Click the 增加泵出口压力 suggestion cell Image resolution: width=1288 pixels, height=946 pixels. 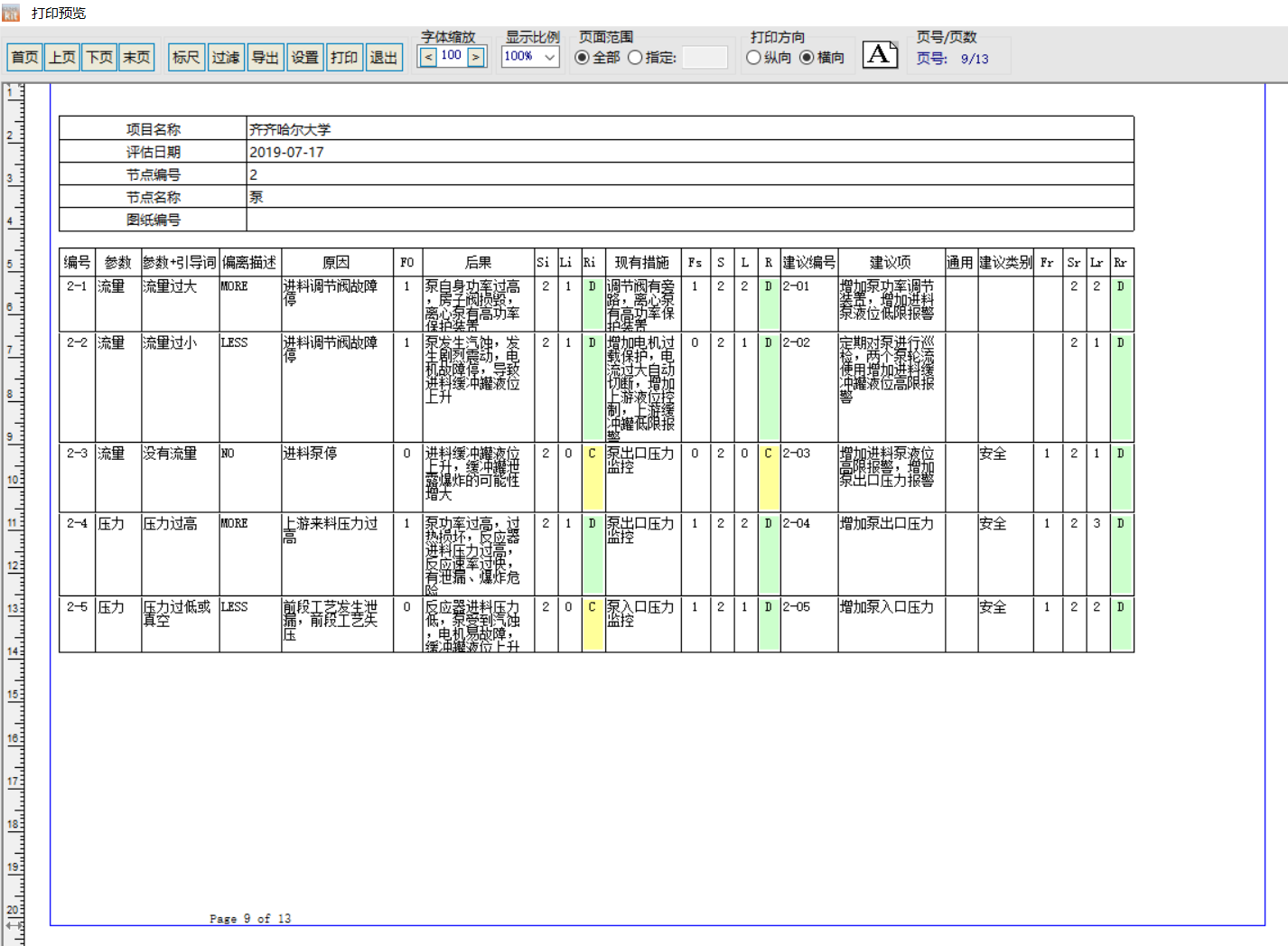click(891, 554)
